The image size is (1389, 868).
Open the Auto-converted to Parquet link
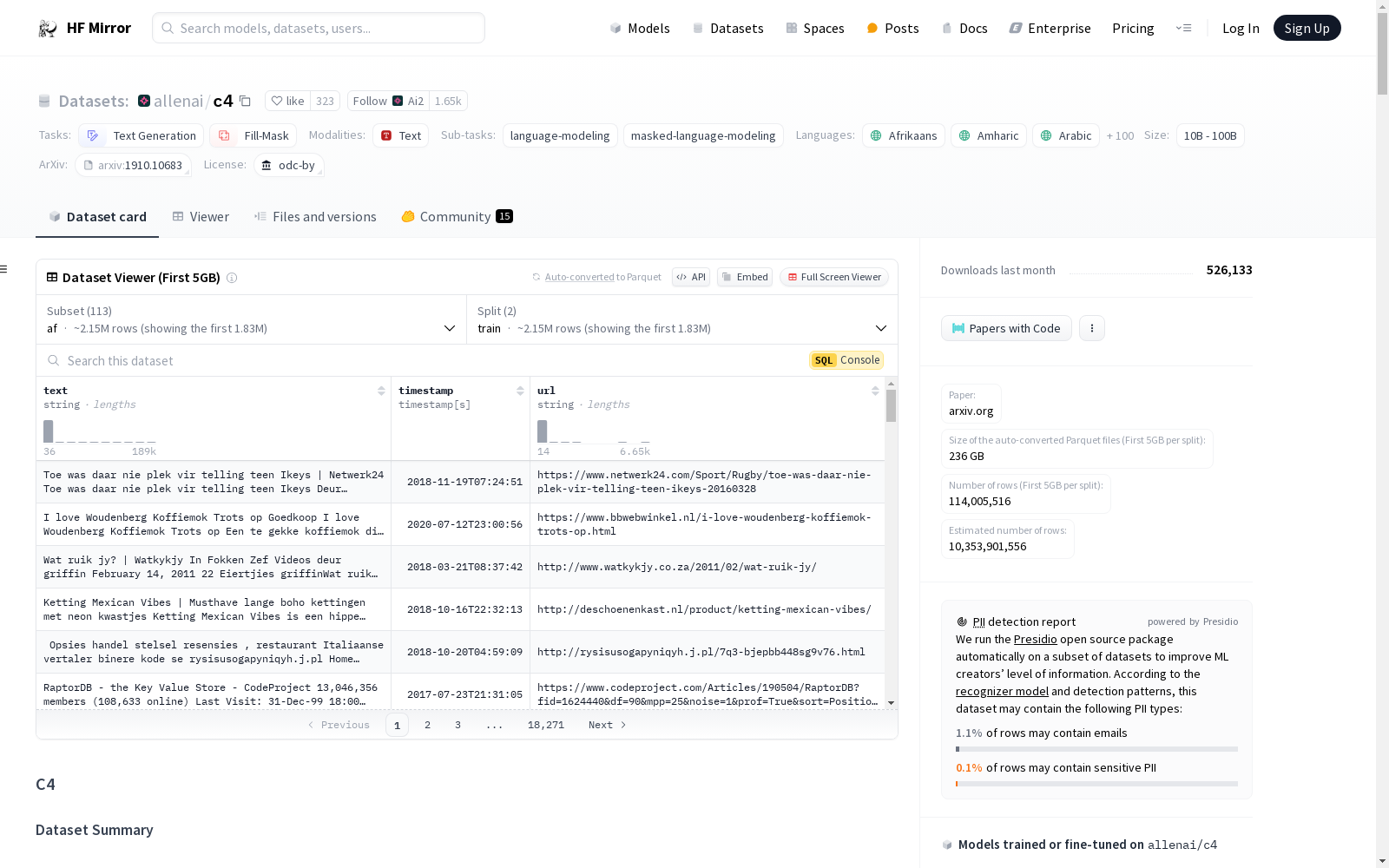[x=597, y=277]
